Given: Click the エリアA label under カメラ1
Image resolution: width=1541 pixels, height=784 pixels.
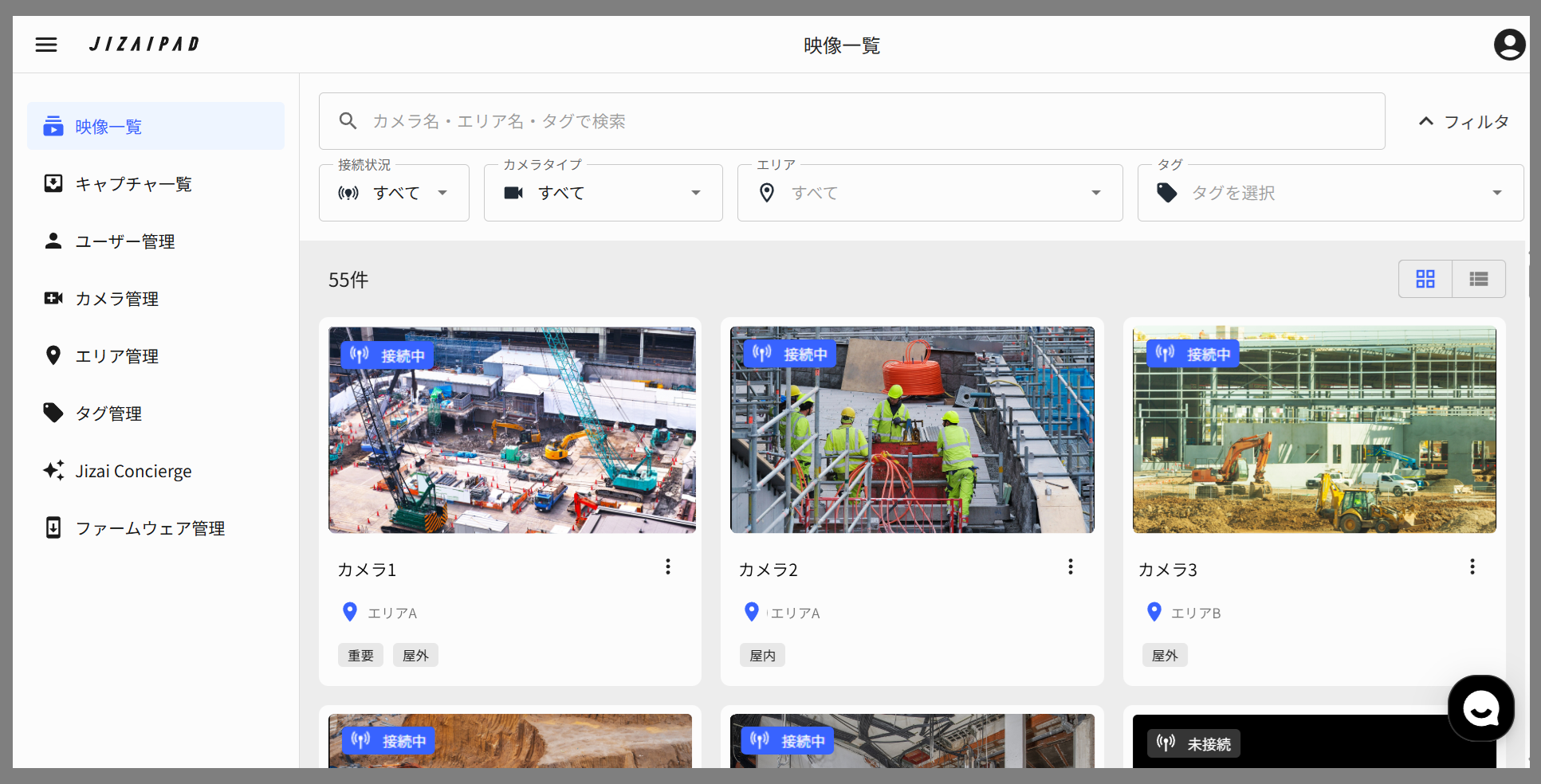Looking at the screenshot, I should pyautogui.click(x=392, y=613).
